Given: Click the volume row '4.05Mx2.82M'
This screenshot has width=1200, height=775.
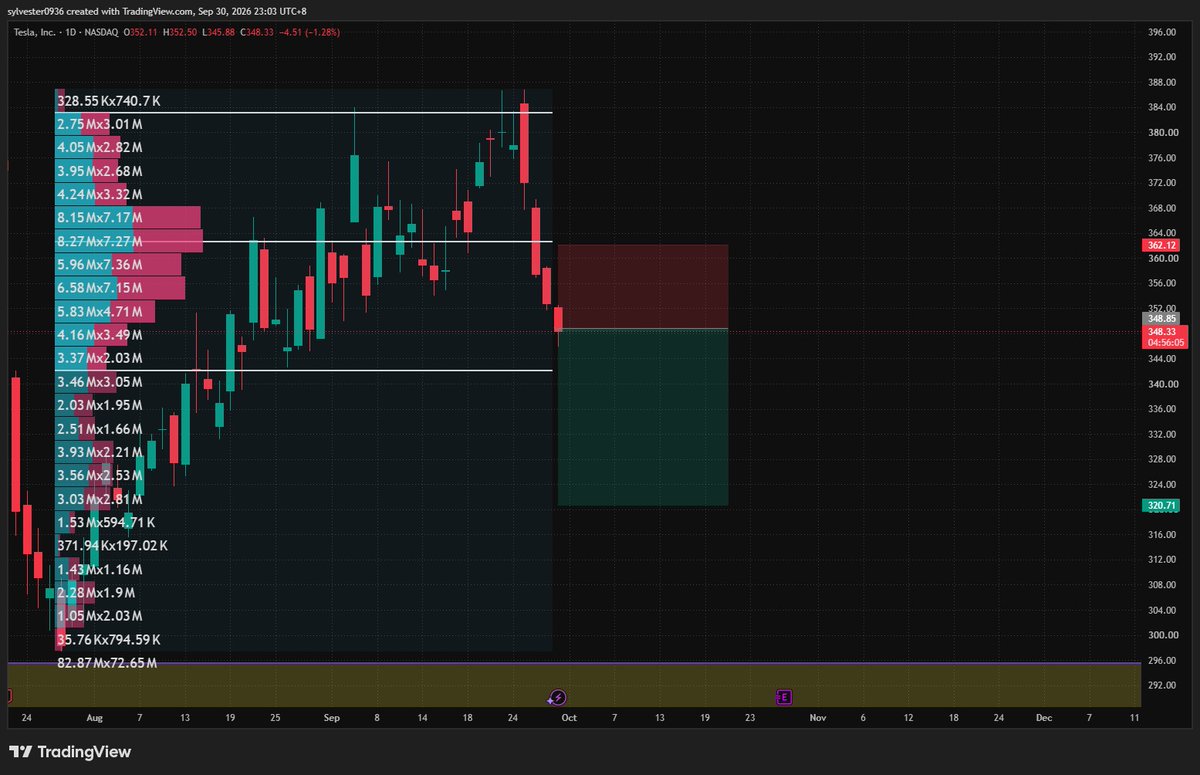Looking at the screenshot, I should [x=100, y=147].
